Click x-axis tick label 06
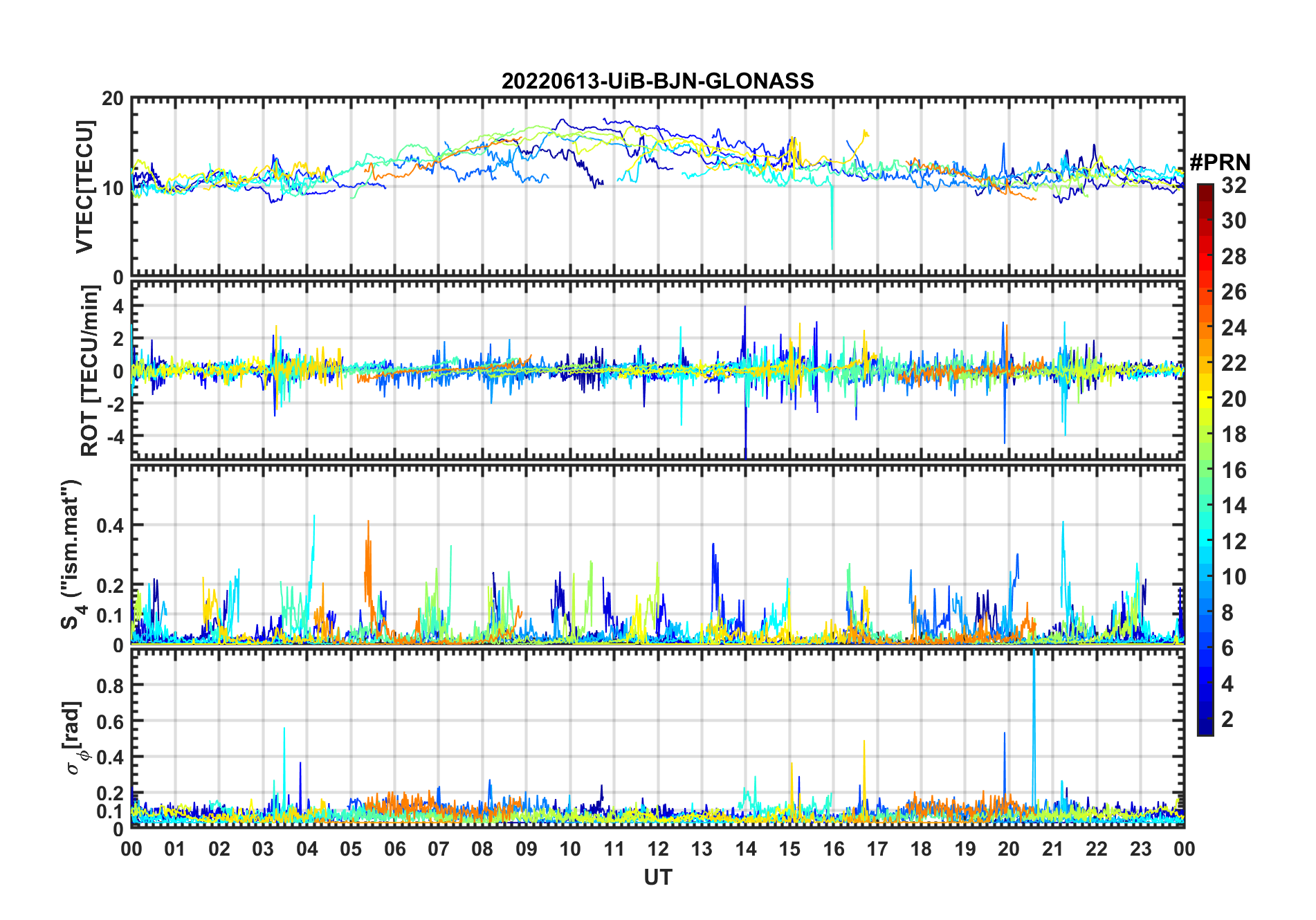 (x=394, y=849)
